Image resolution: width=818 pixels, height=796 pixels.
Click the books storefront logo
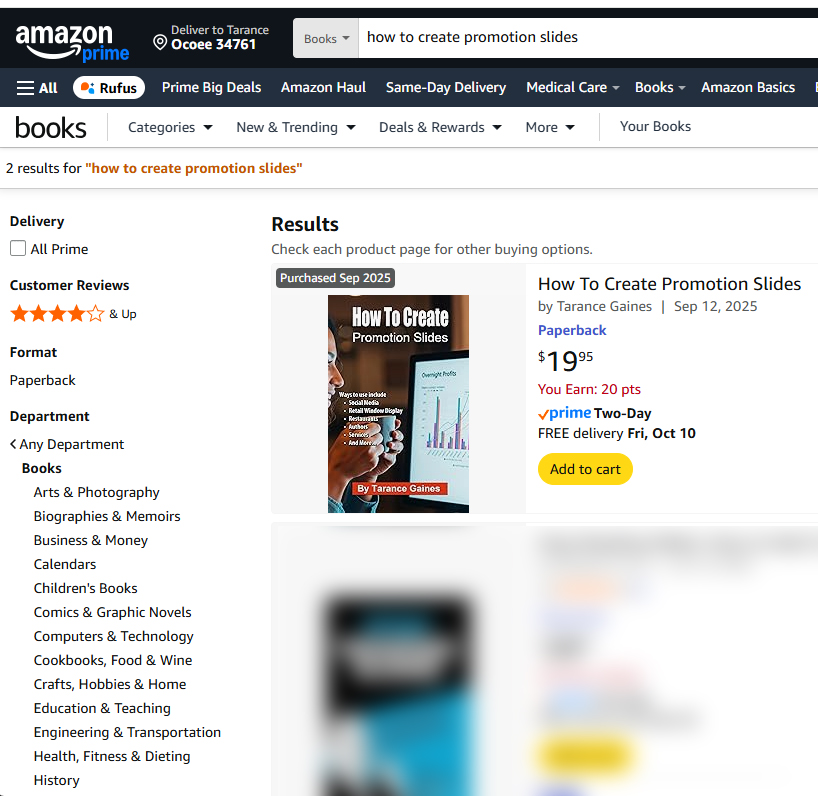tap(51, 128)
